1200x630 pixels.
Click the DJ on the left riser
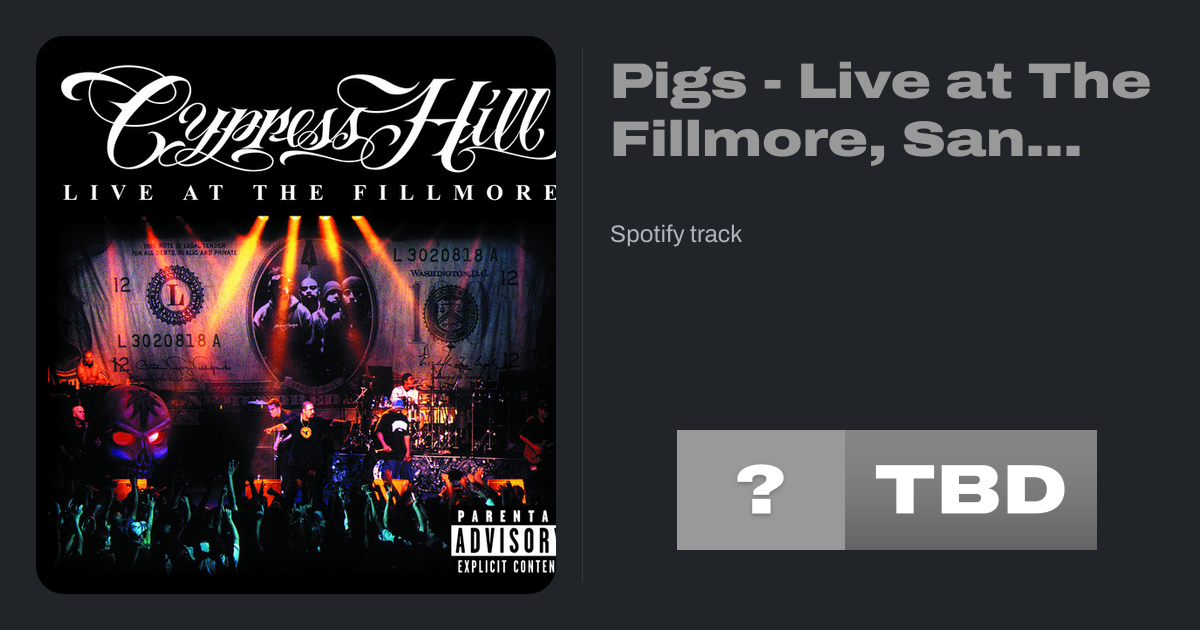coord(93,368)
